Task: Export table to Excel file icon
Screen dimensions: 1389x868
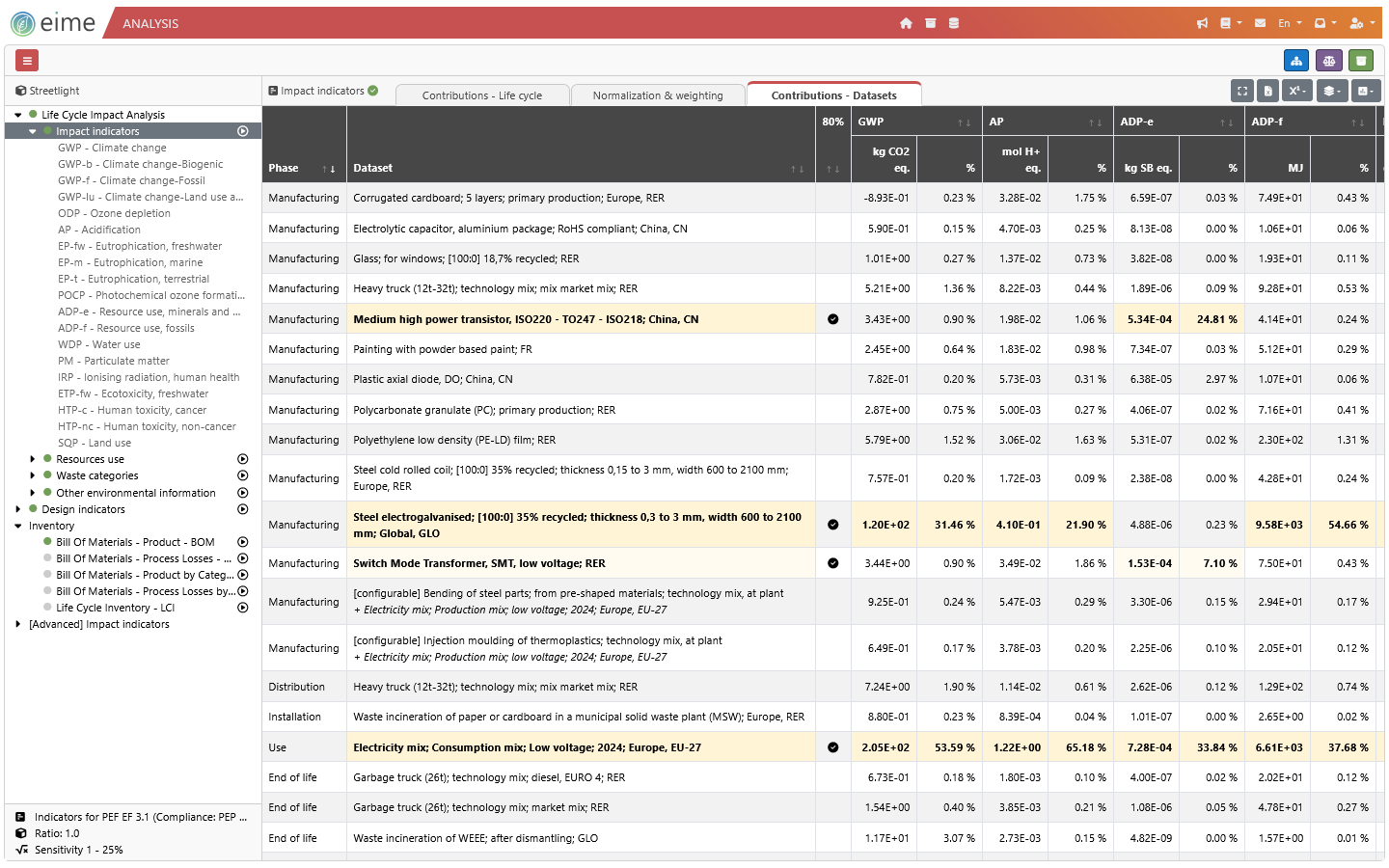Action: pos(1267,91)
